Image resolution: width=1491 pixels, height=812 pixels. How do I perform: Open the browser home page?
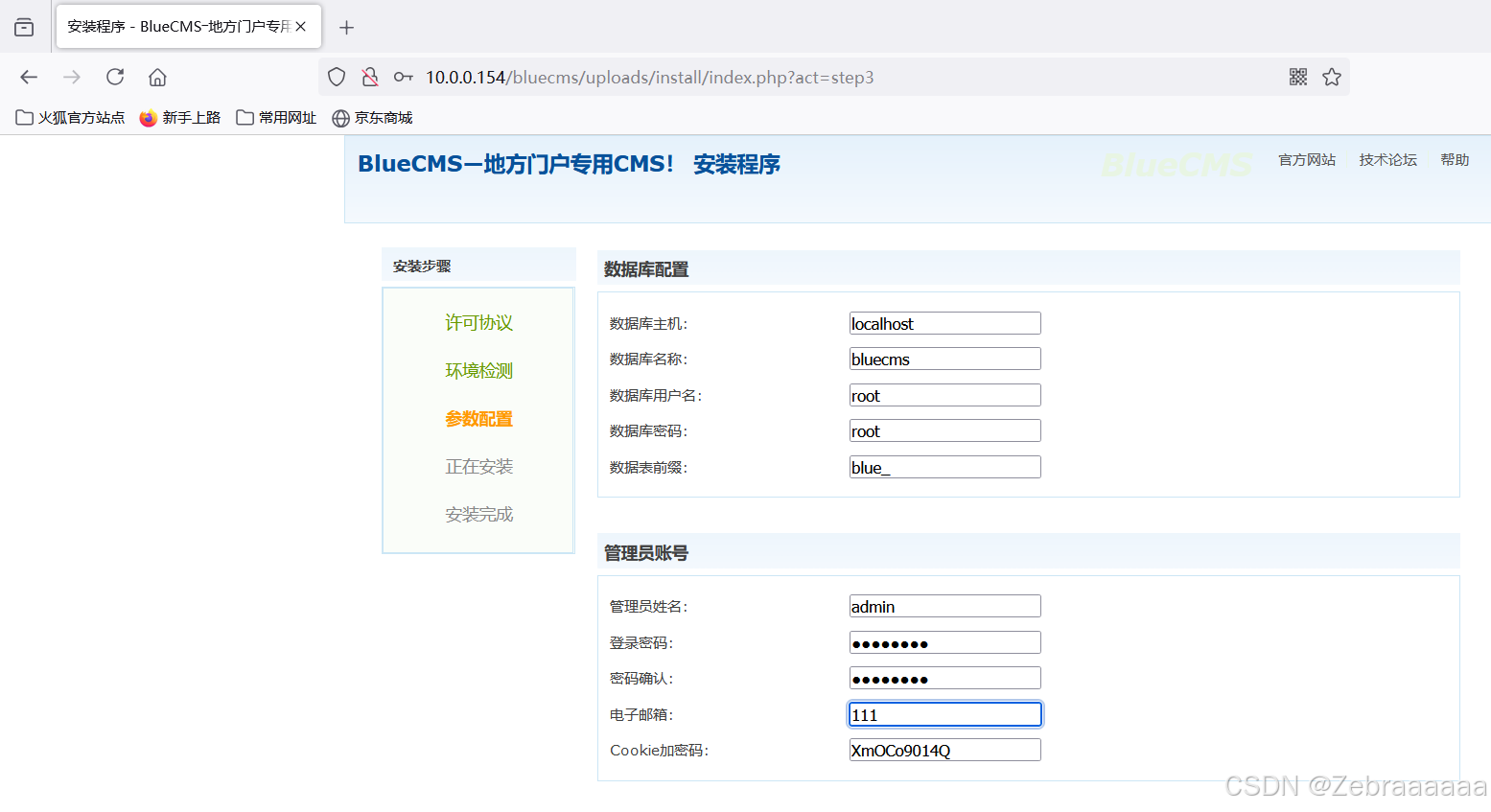point(157,78)
